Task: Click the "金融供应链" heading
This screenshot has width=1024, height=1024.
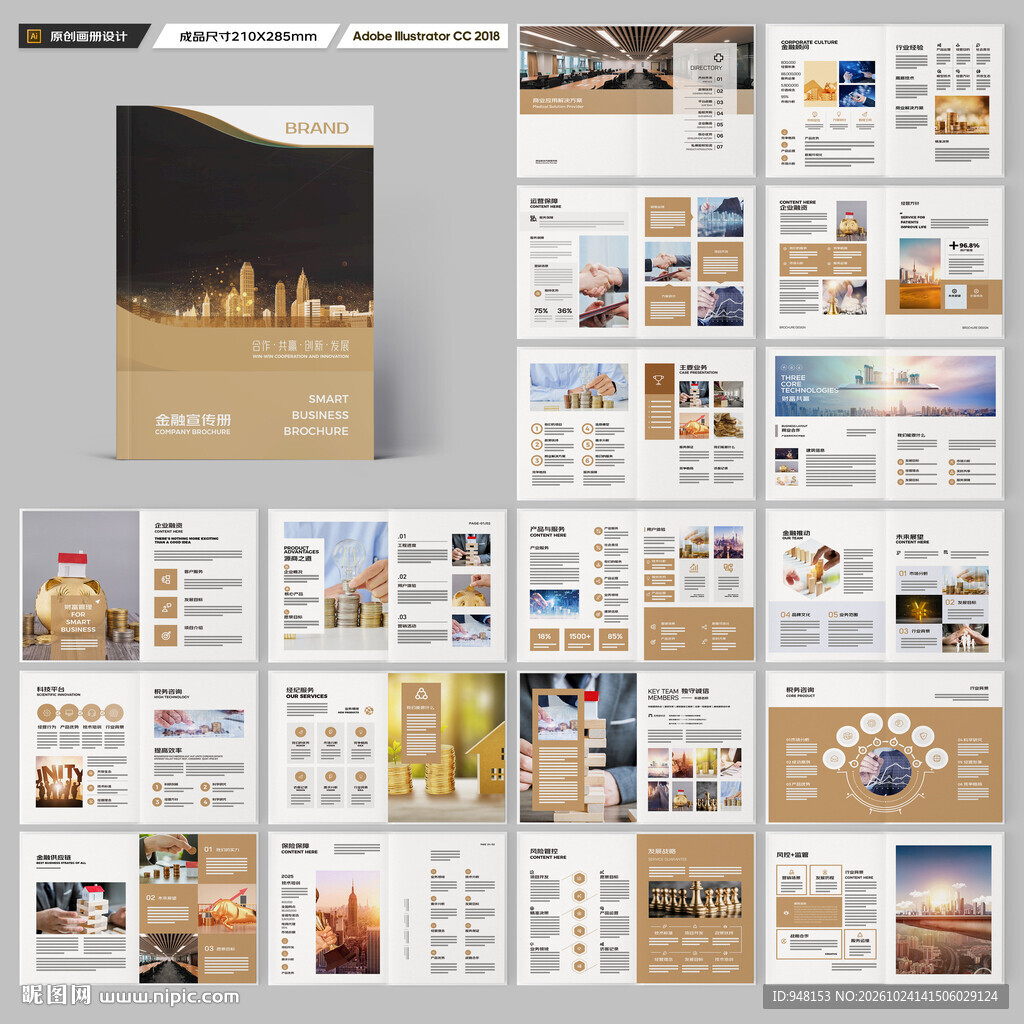Action: point(54,857)
